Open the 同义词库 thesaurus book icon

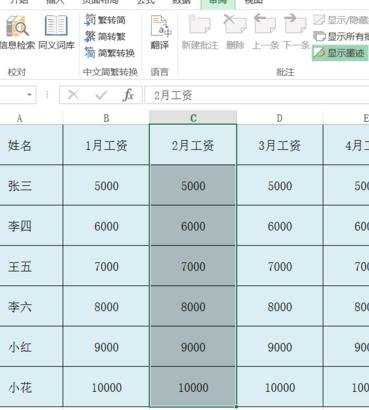coord(56,26)
